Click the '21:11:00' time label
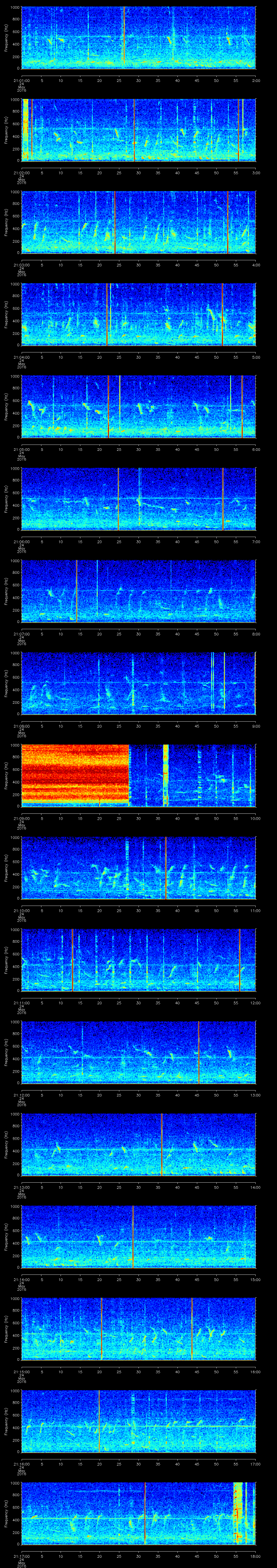Viewport: 277px width, 1568px height. tap(21, 1003)
